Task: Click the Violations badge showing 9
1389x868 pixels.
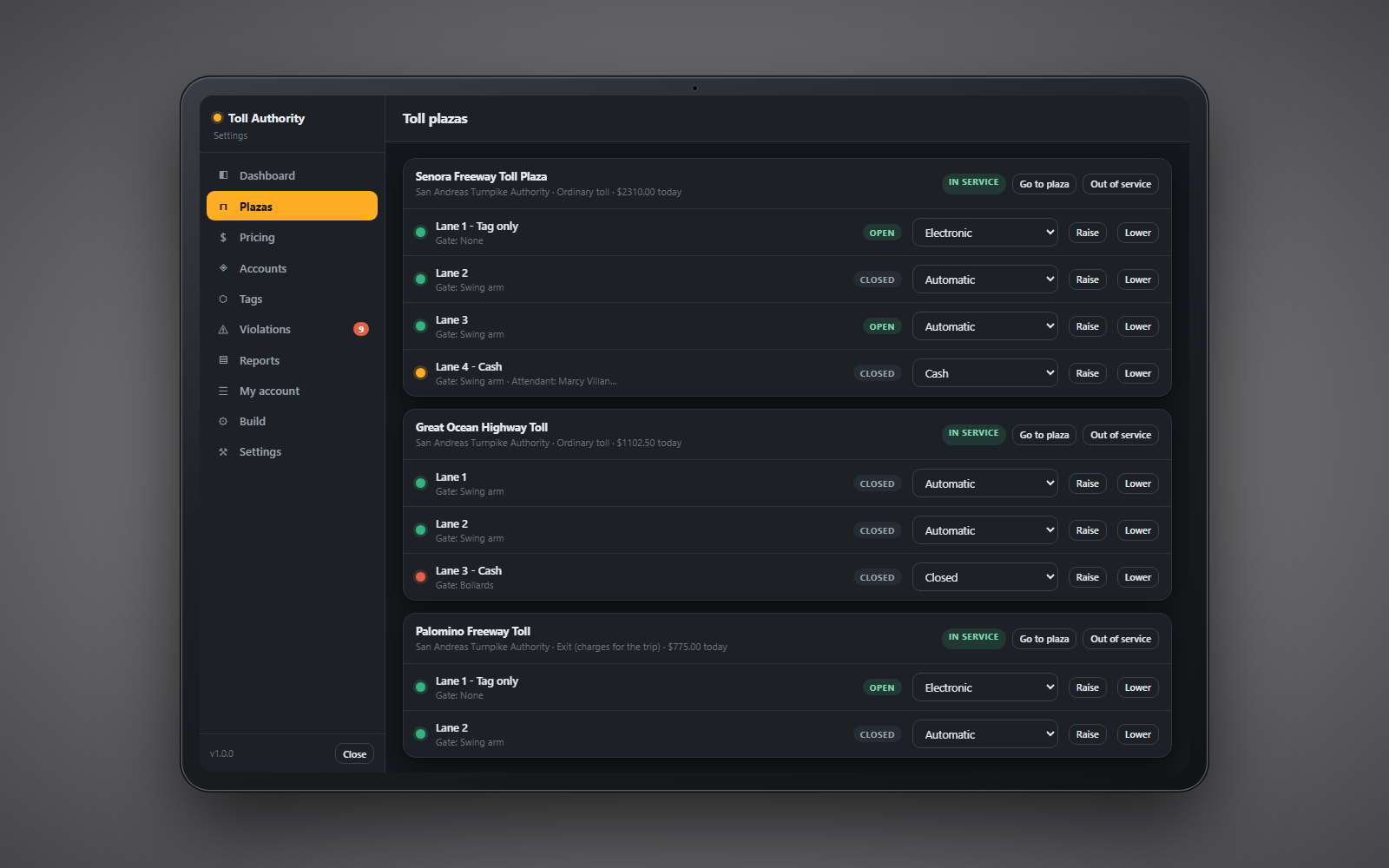Action: [x=361, y=329]
